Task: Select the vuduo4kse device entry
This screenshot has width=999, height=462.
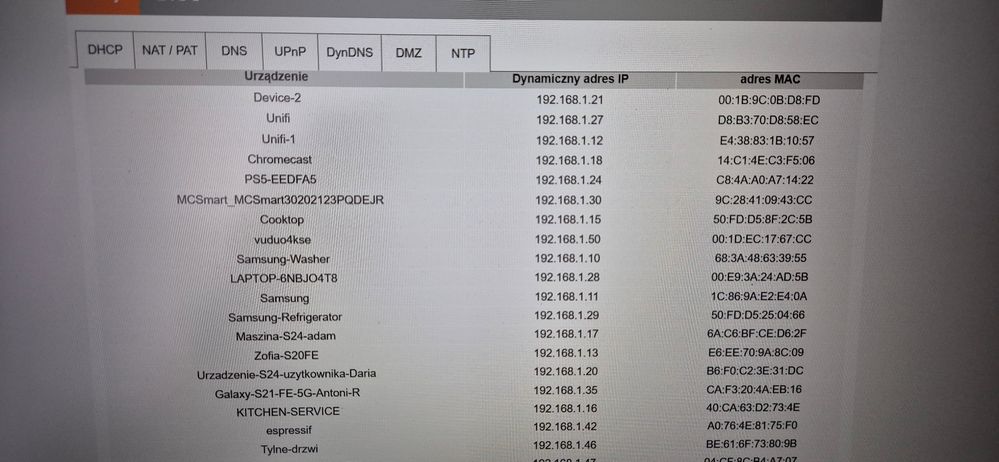Action: coord(282,240)
